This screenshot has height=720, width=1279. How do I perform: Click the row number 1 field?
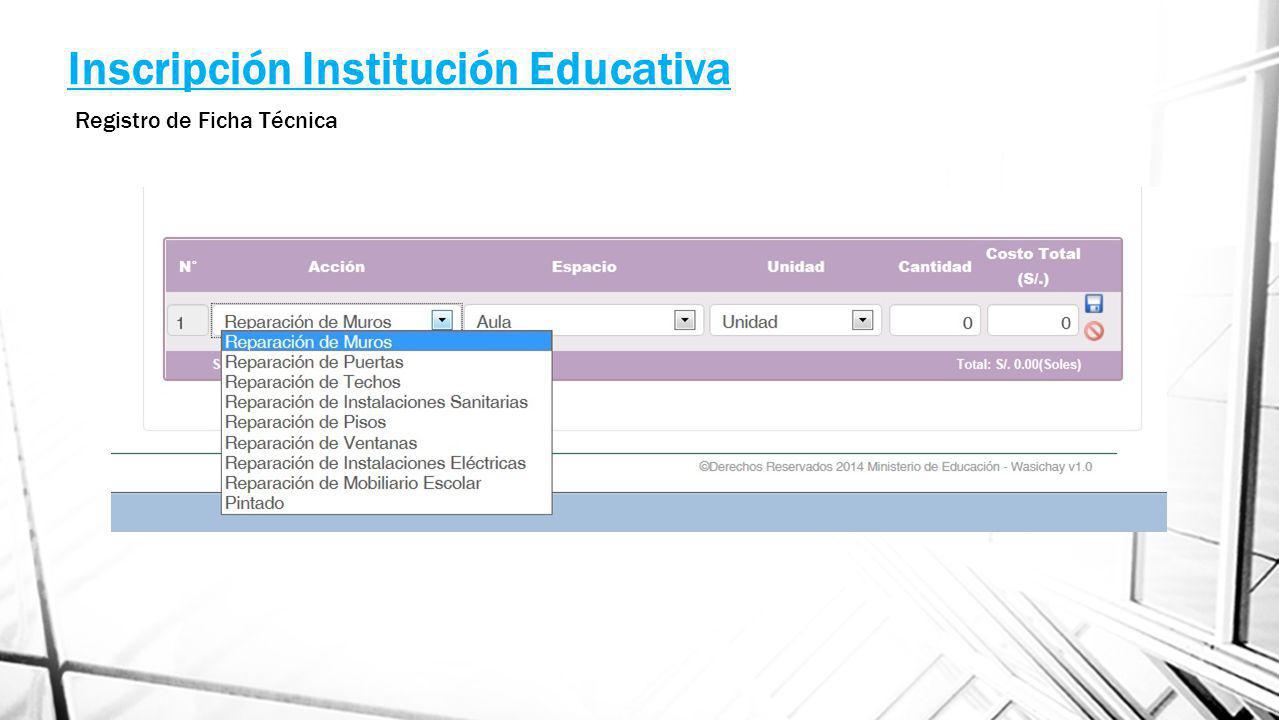click(x=188, y=321)
